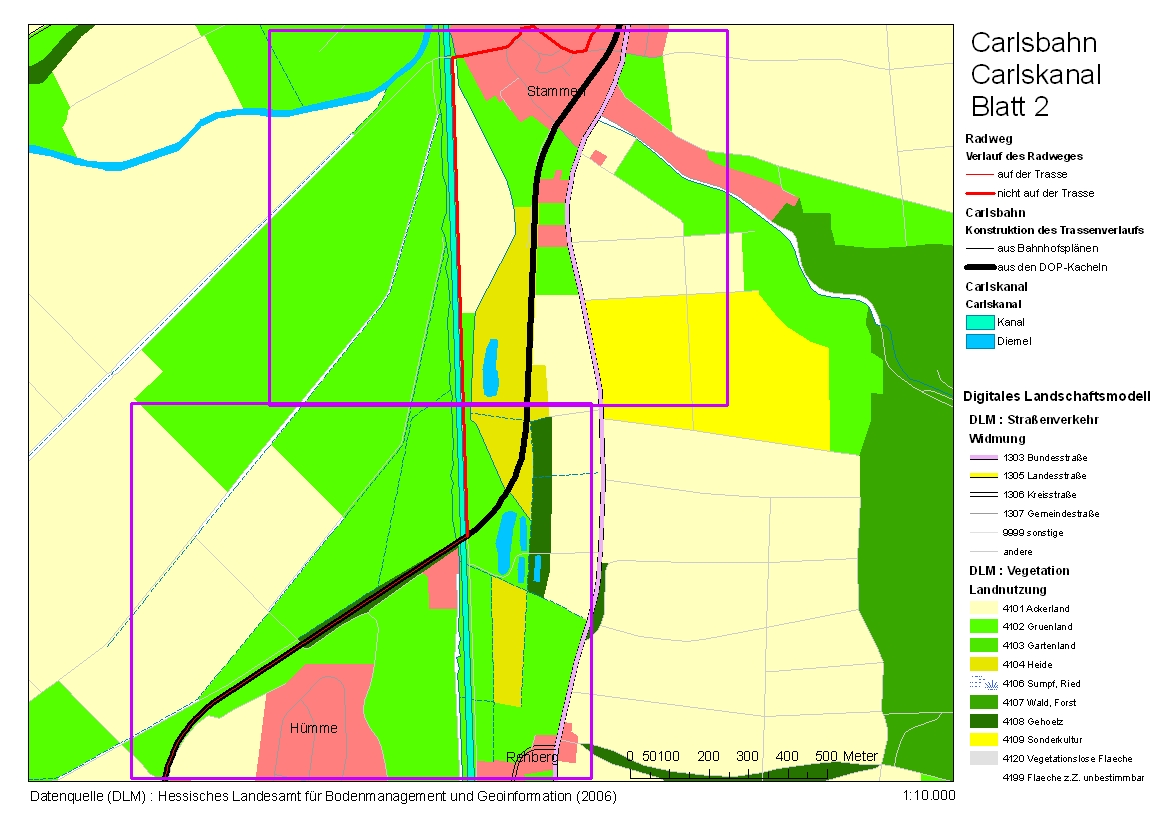Click the 4109 Sonderkultur yellow swatch

[x=984, y=740]
